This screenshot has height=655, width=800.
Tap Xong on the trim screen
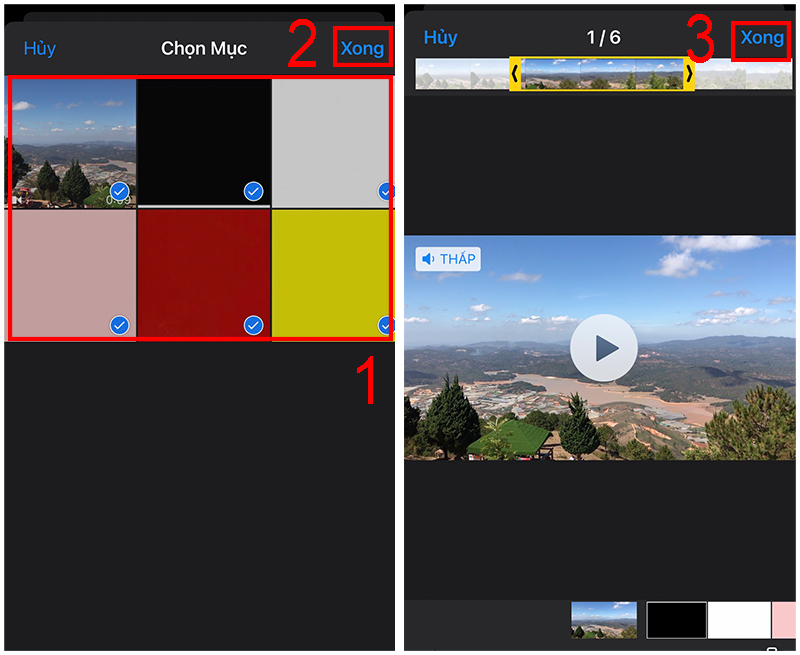point(762,38)
